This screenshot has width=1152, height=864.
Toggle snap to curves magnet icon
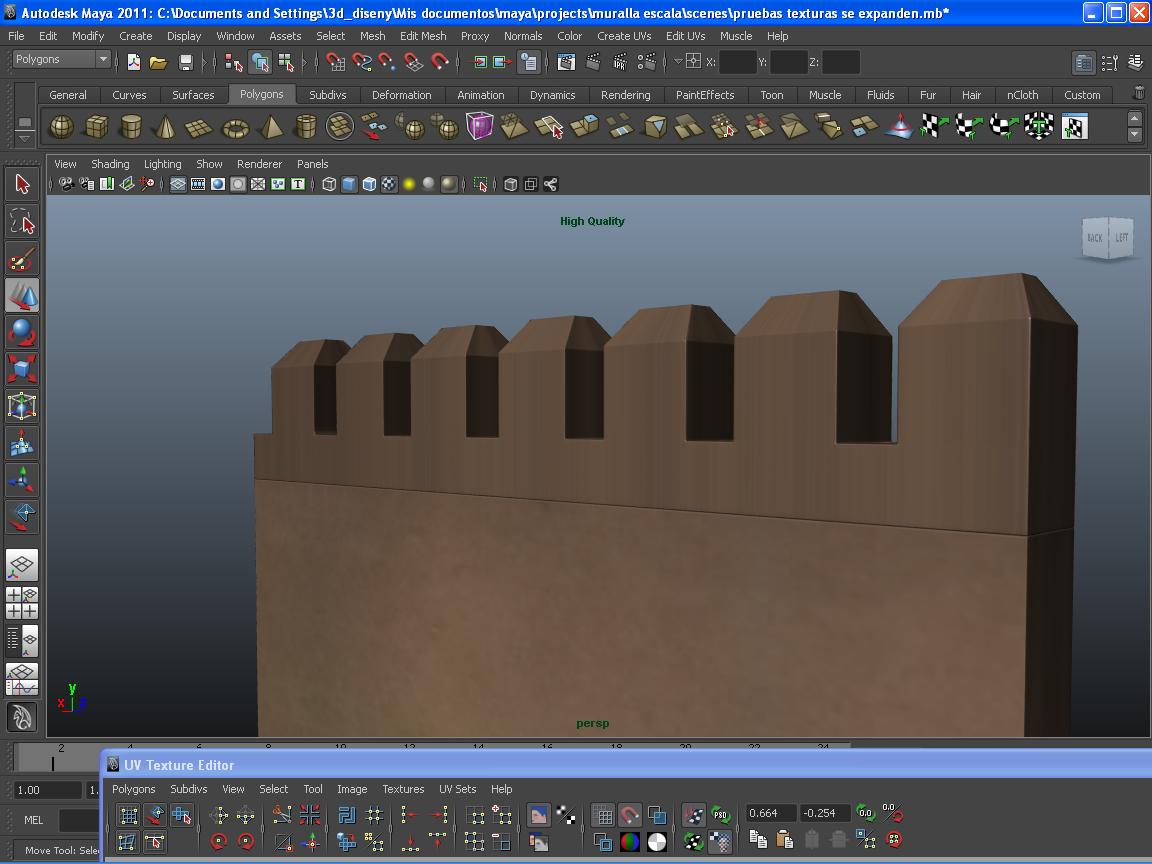pos(361,62)
